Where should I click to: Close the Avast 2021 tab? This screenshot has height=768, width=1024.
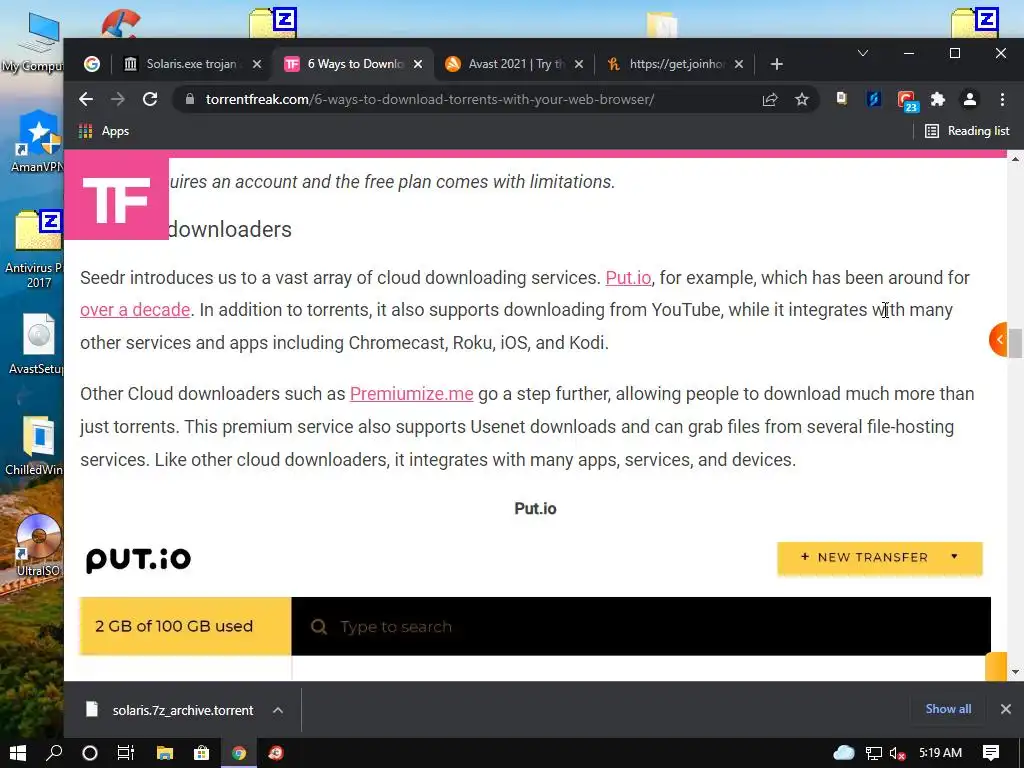579,64
